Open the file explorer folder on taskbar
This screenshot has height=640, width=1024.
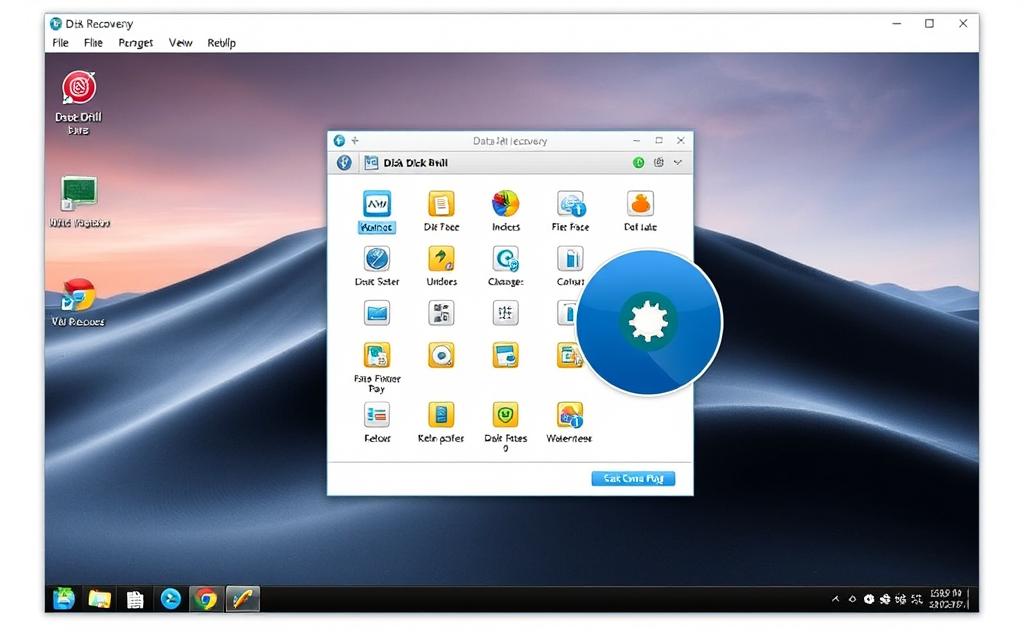tap(99, 599)
